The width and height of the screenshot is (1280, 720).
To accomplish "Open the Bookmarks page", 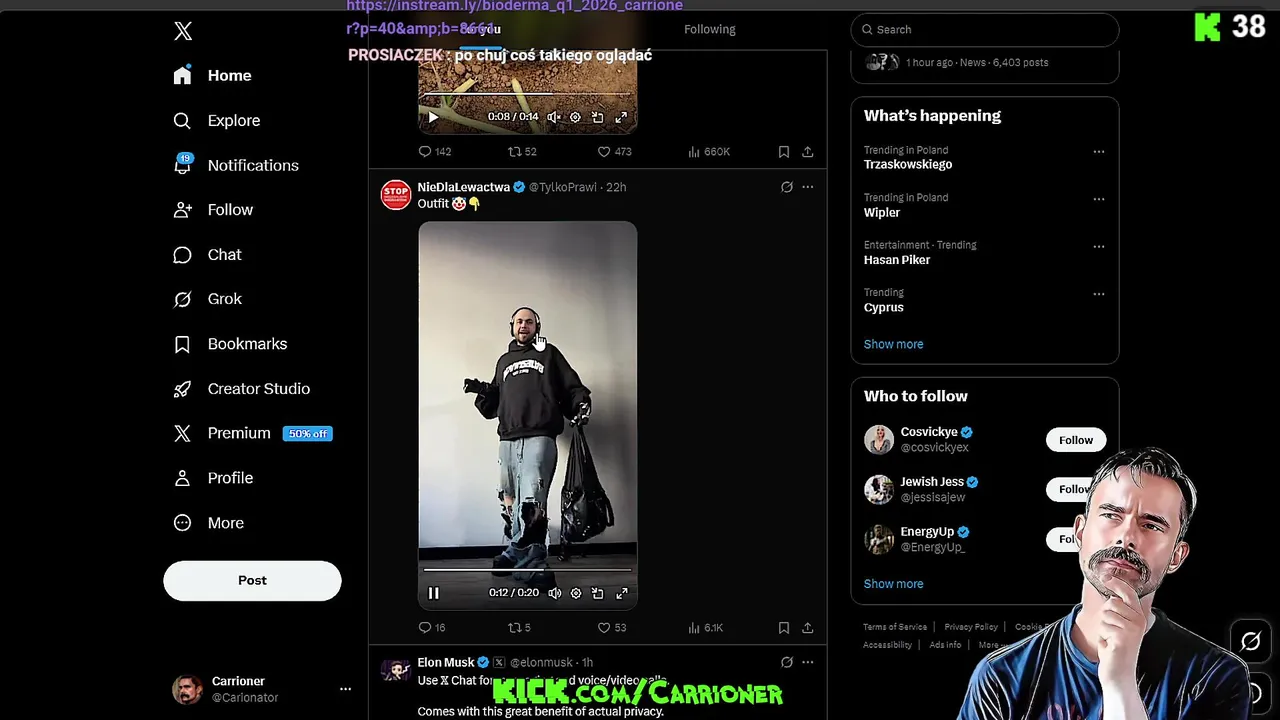I will point(230,344).
